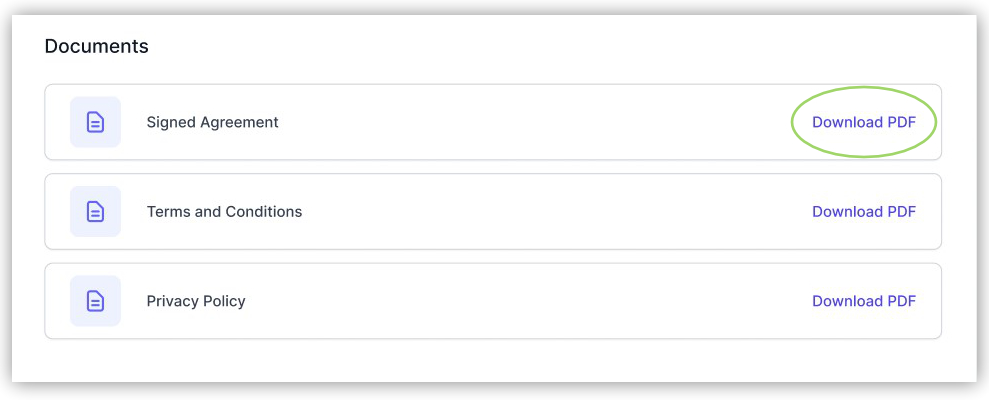The height and width of the screenshot is (400, 989).
Task: Click blank space right of Documents heading
Action: tap(500, 46)
